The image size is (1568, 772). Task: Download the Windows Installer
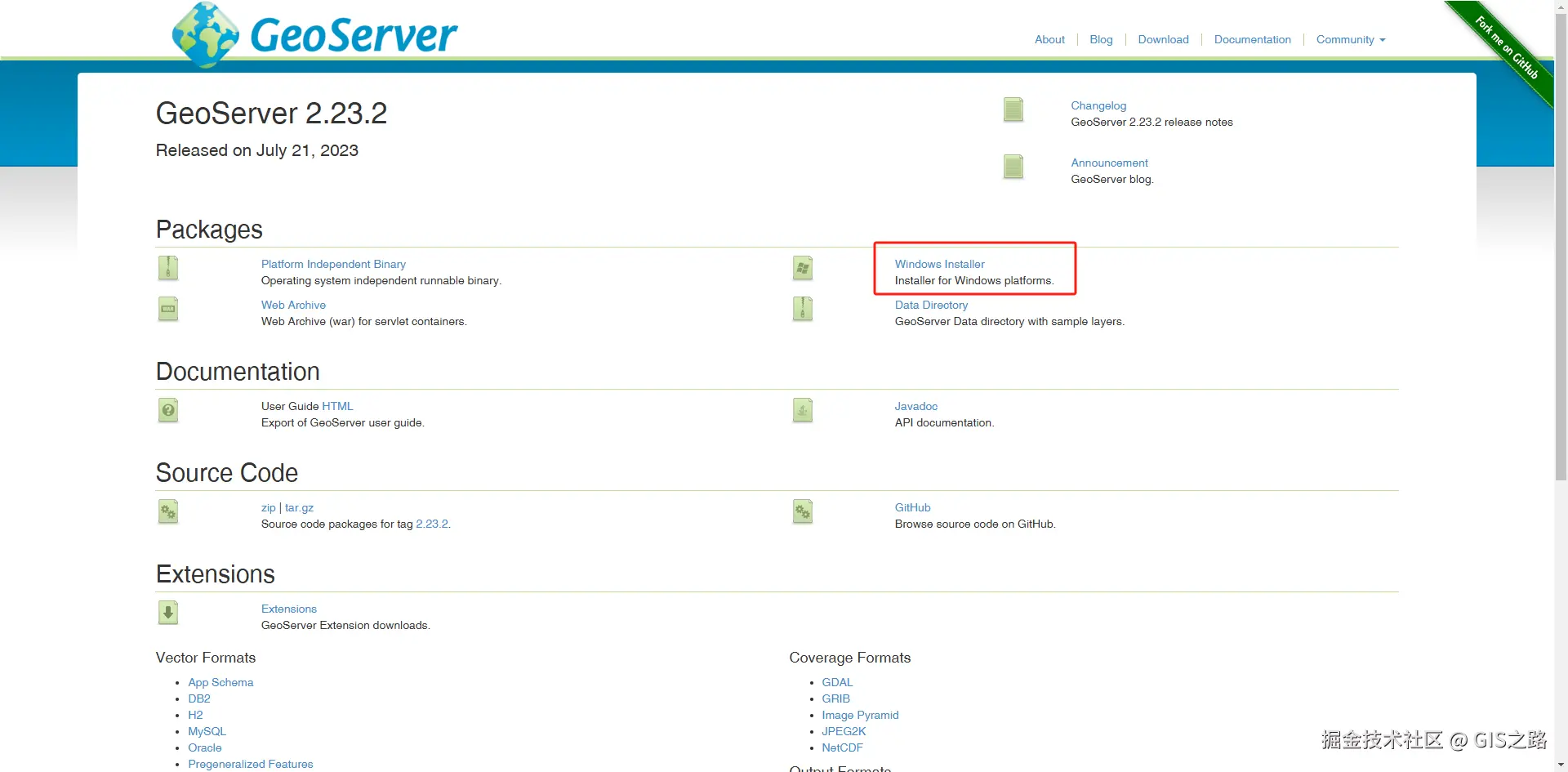pyautogui.click(x=939, y=264)
